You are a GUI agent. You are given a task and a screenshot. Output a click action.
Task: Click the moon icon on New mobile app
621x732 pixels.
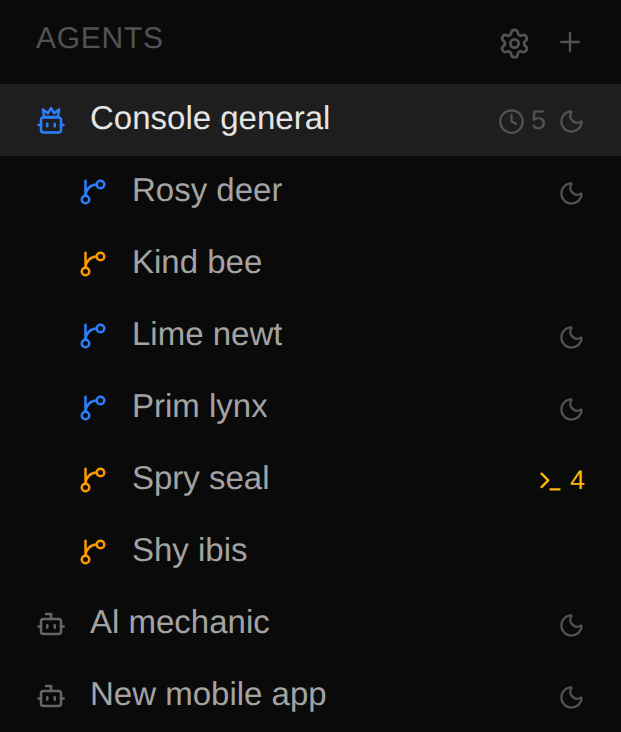coord(572,698)
